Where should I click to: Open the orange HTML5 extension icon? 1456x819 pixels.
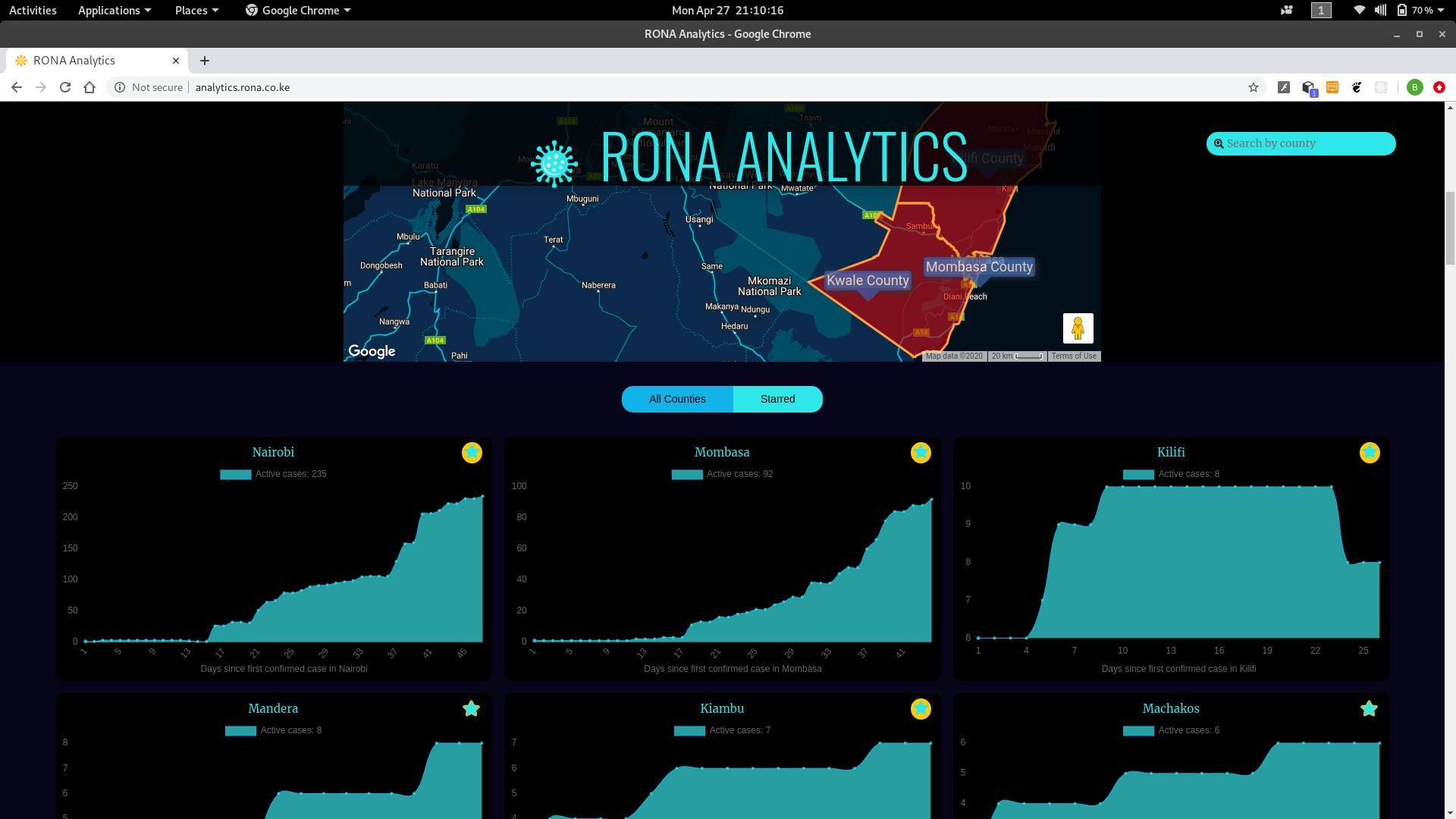pyautogui.click(x=1332, y=87)
